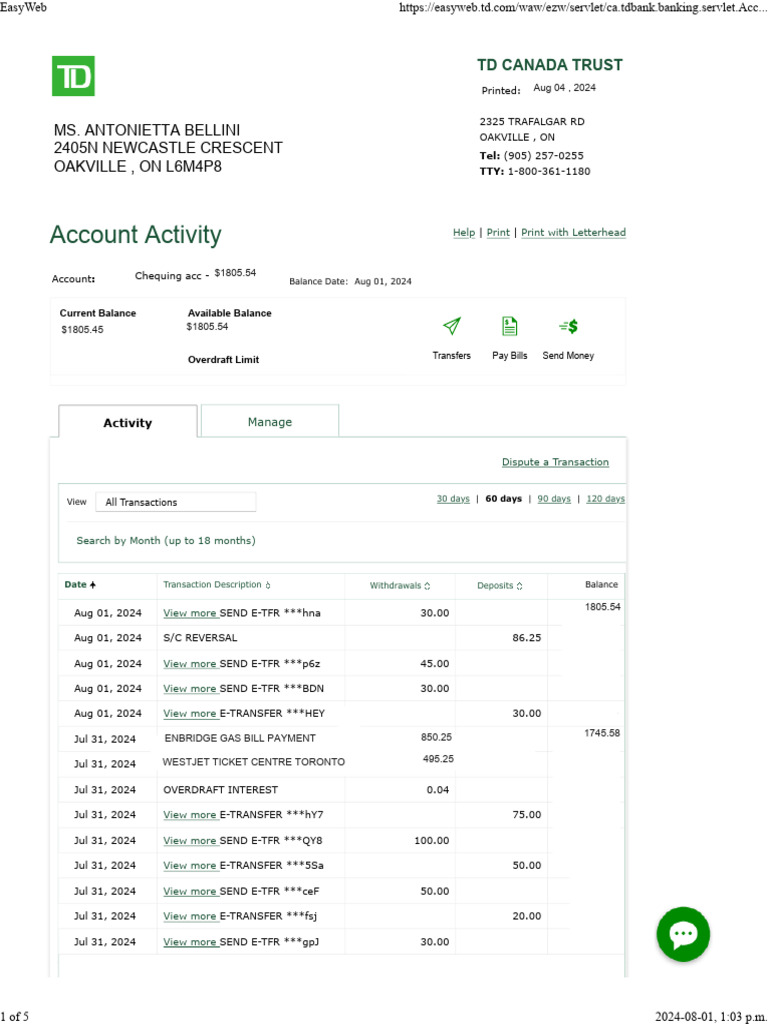Click Print with Letterhead link
The width and height of the screenshot is (768, 1024).
coord(573,232)
